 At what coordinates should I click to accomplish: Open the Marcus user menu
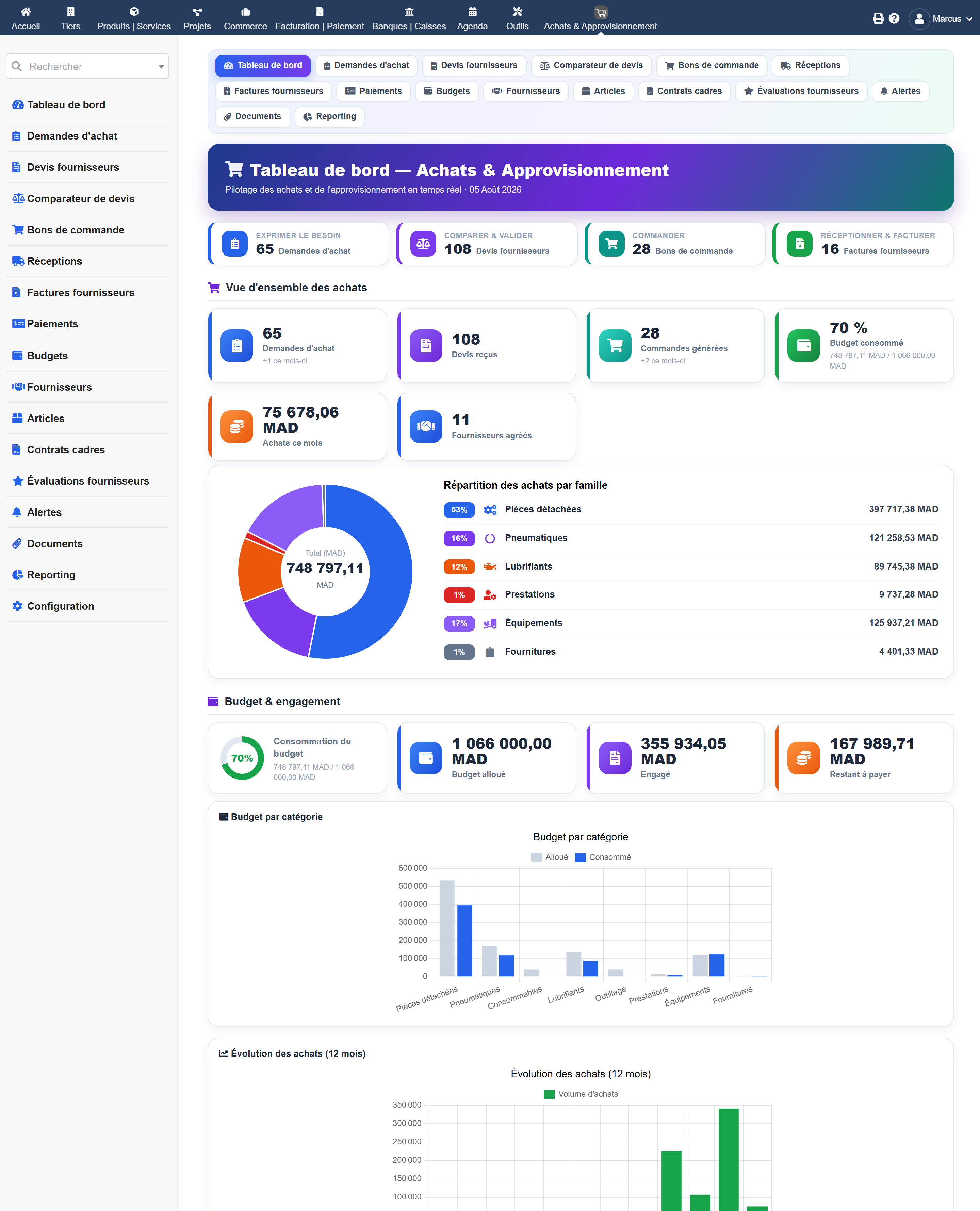(x=941, y=19)
